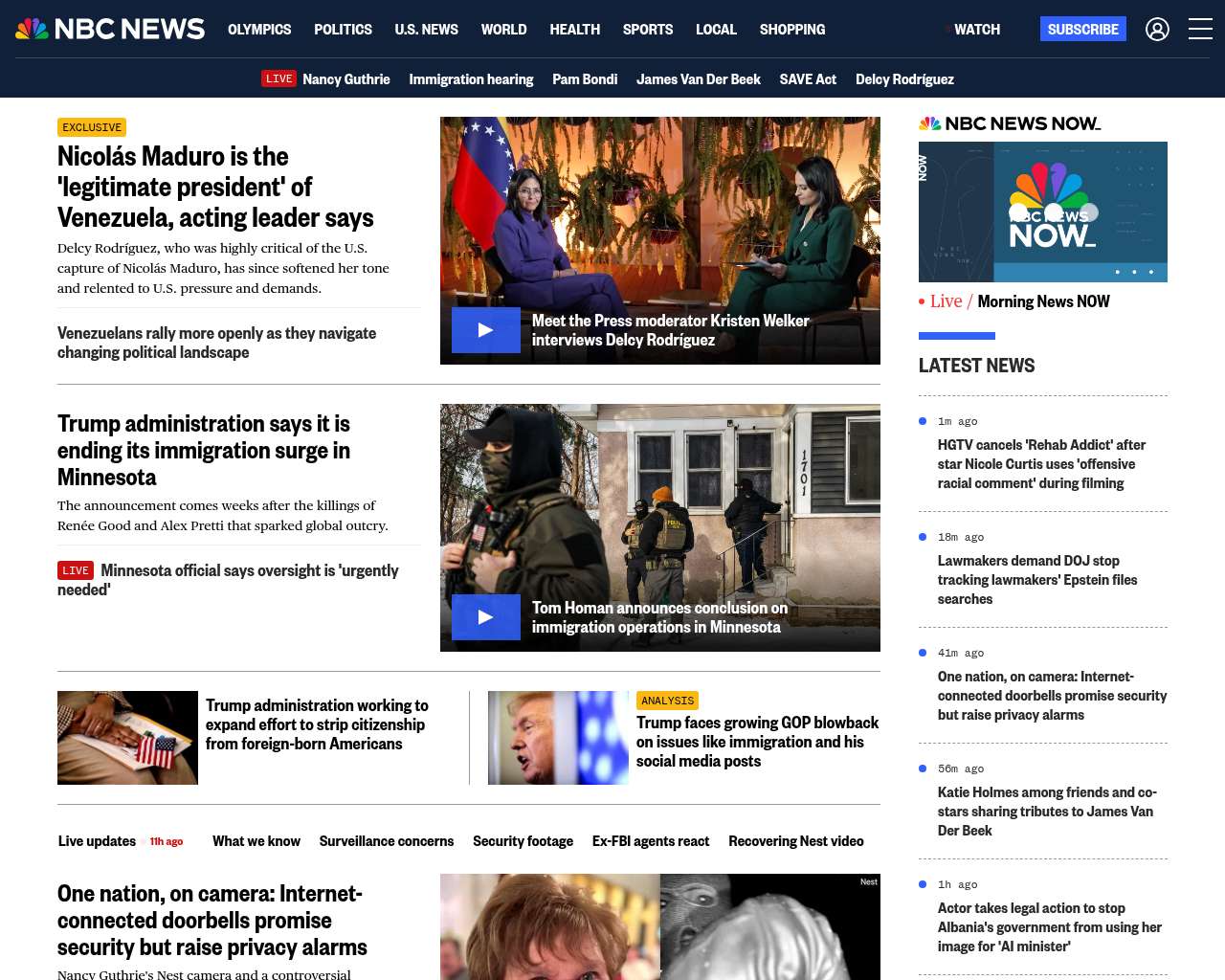Viewport: 1225px width, 980px height.
Task: Open the Delcy Rodríguez trending topic
Action: coord(904,79)
